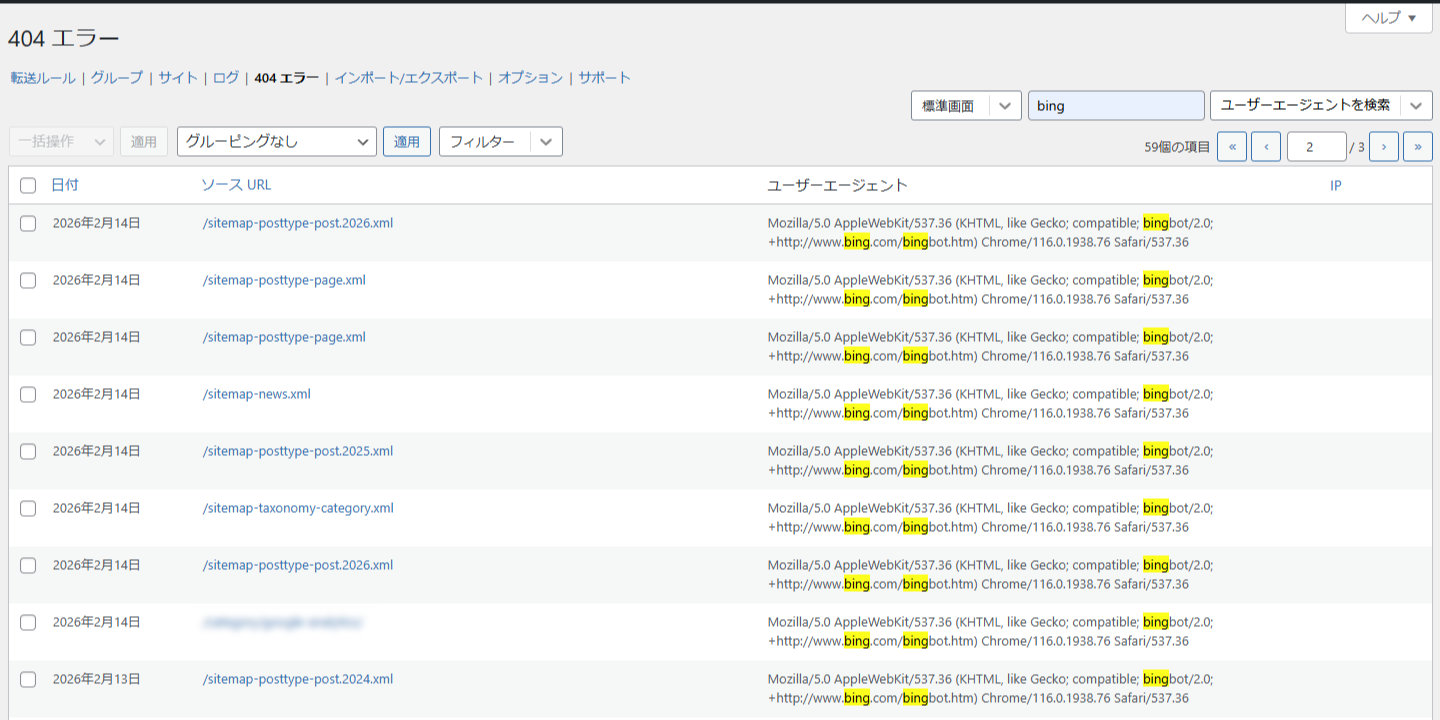This screenshot has height=720, width=1440.
Task: Switch to the 転送ルール tab
Action: (43, 78)
